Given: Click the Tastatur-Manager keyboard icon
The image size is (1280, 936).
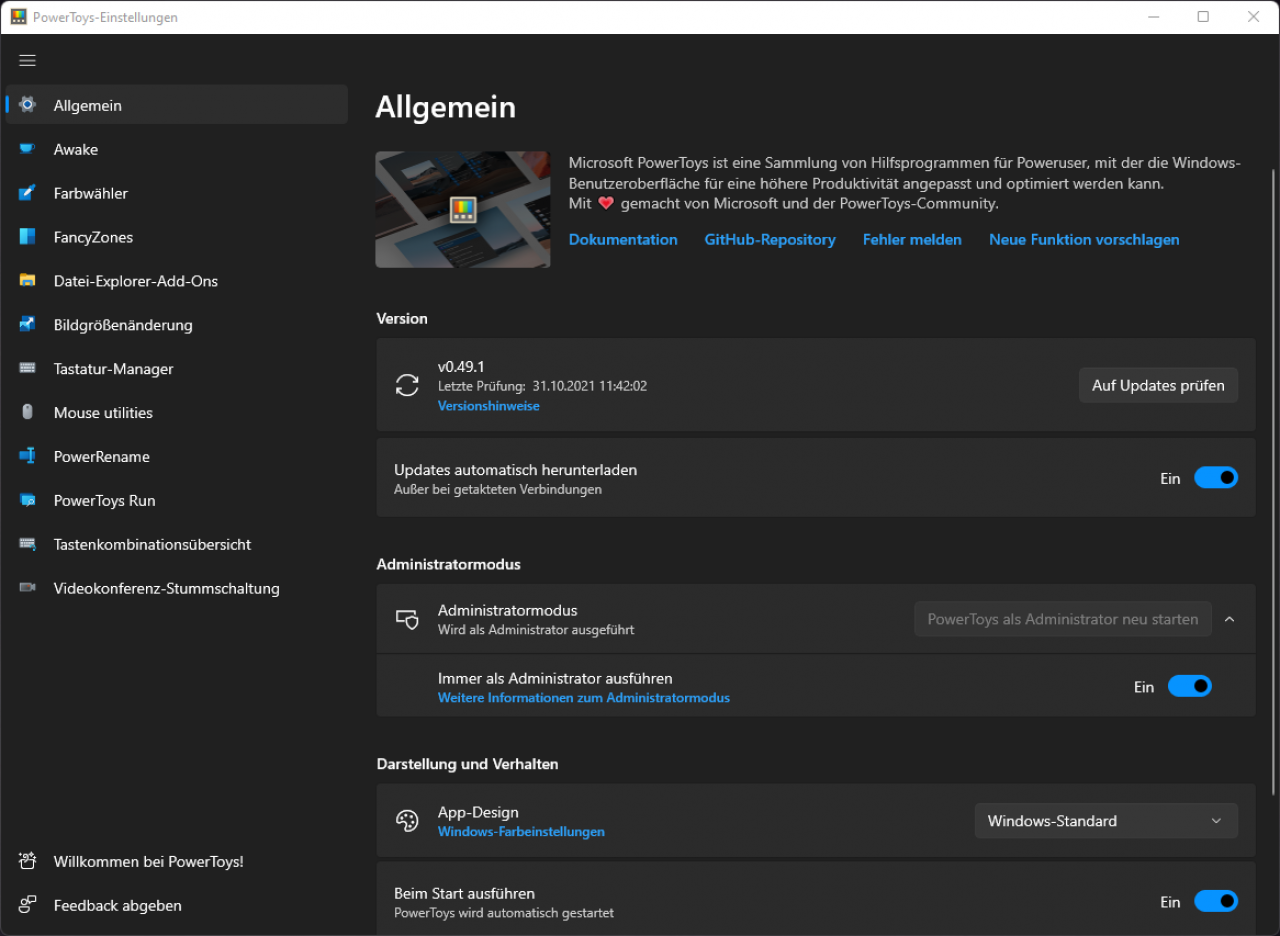Looking at the screenshot, I should click(27, 369).
